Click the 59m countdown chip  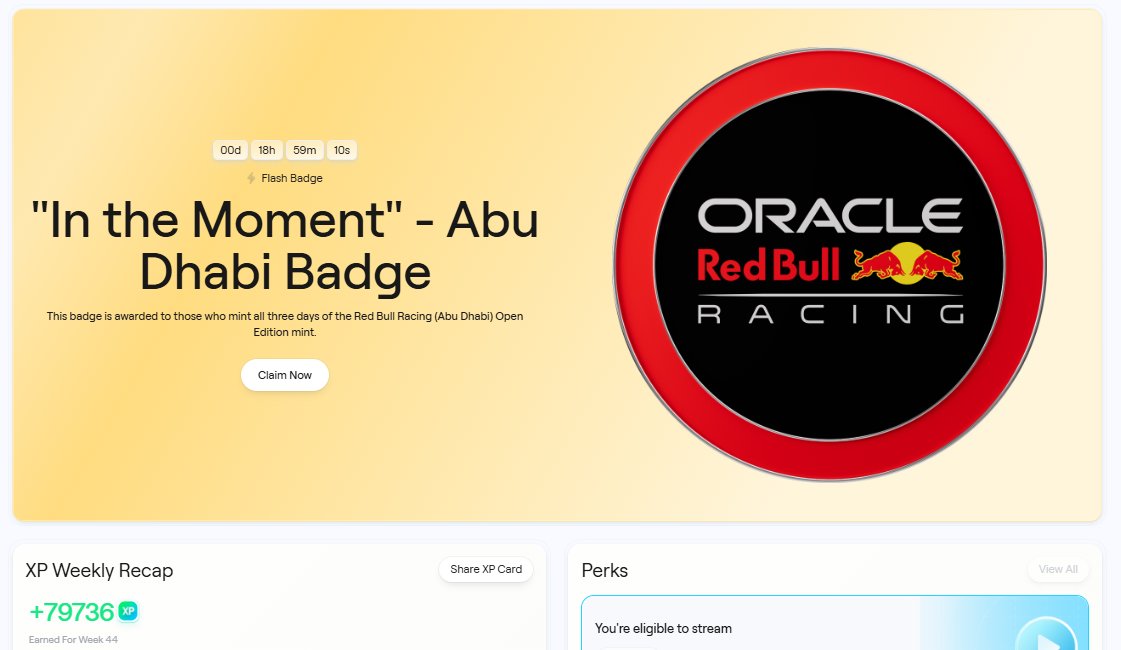[x=304, y=150]
